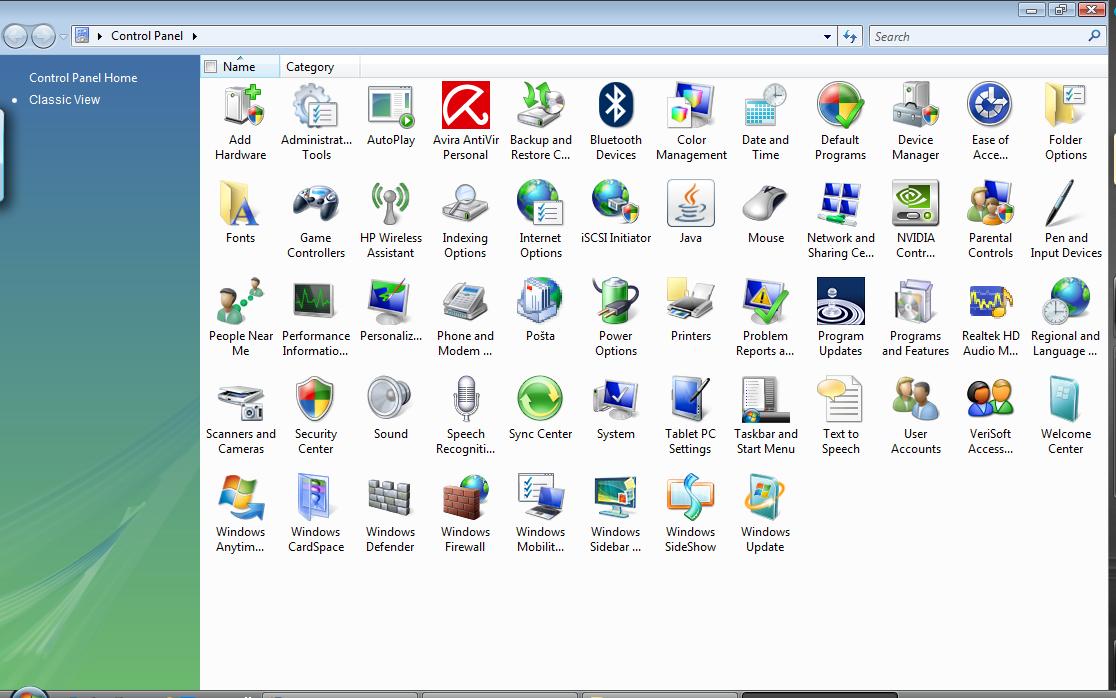
Task: Launch the Java control panel
Action: (690, 205)
